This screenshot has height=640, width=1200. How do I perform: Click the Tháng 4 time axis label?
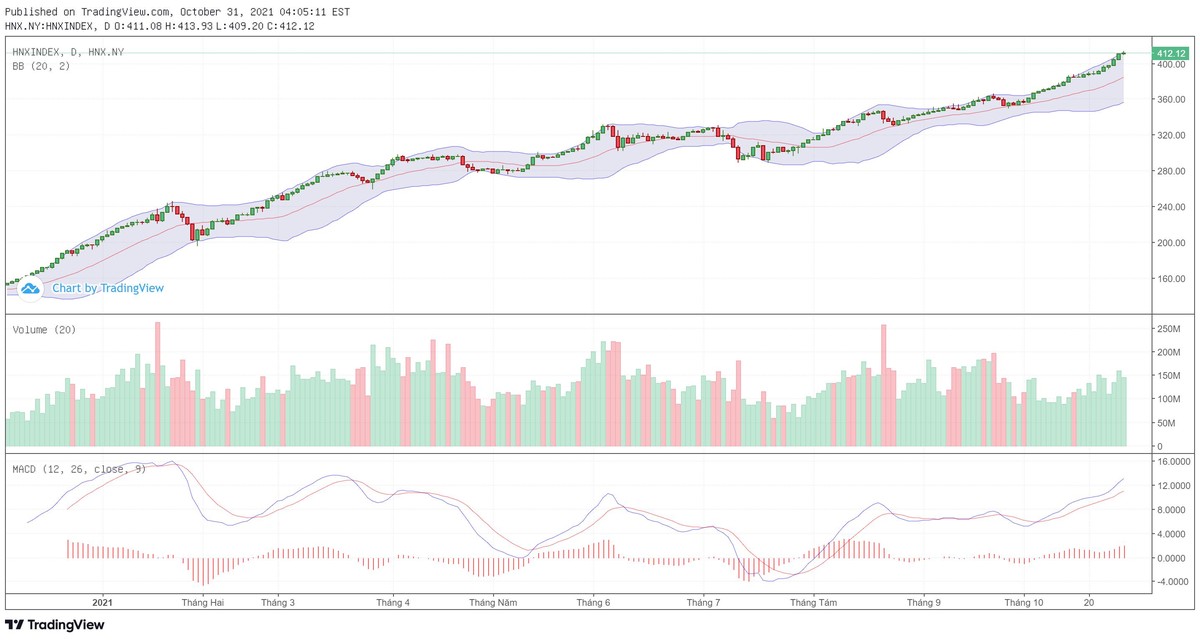(x=393, y=603)
